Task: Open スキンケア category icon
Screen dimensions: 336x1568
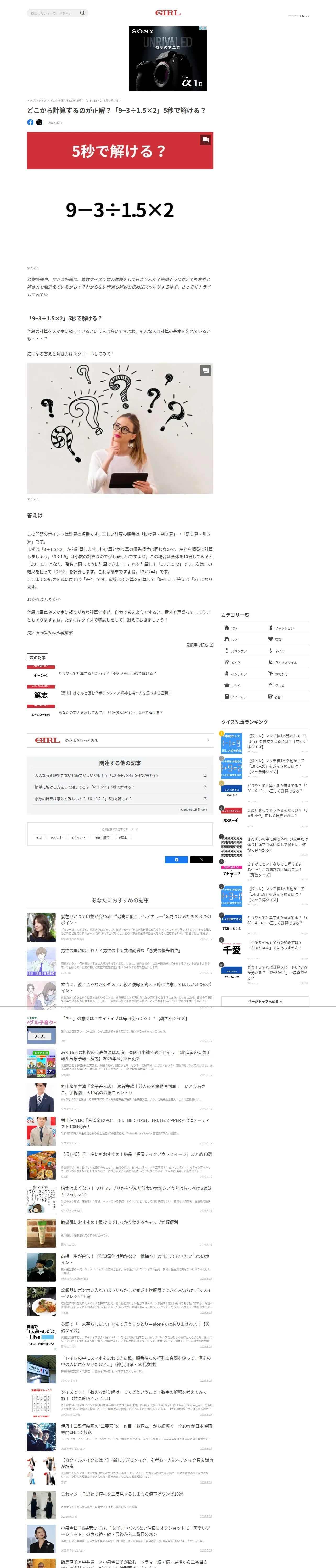Action: click(227, 651)
